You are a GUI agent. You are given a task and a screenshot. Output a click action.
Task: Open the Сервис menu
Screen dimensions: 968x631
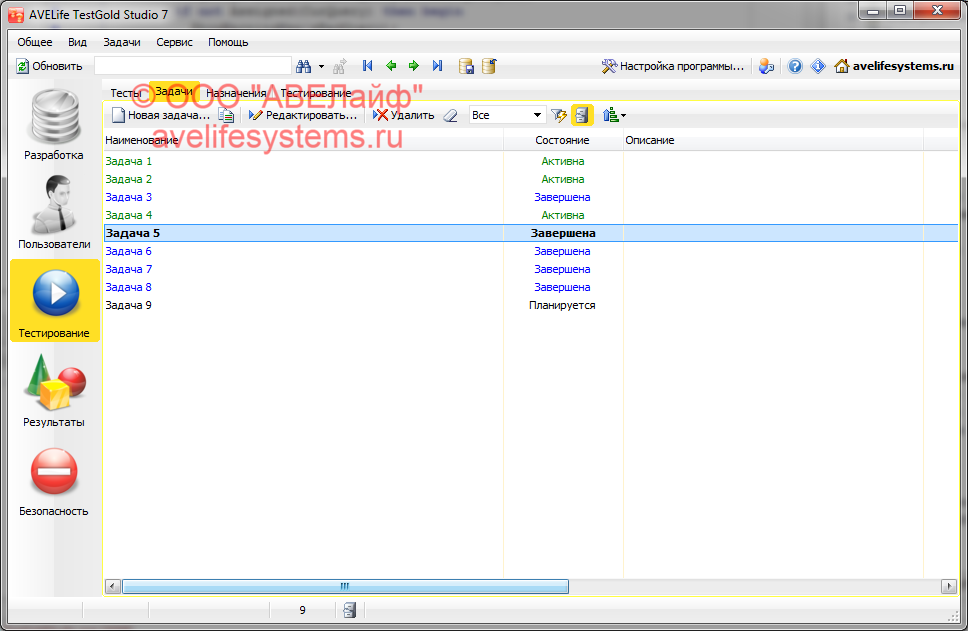click(x=174, y=42)
